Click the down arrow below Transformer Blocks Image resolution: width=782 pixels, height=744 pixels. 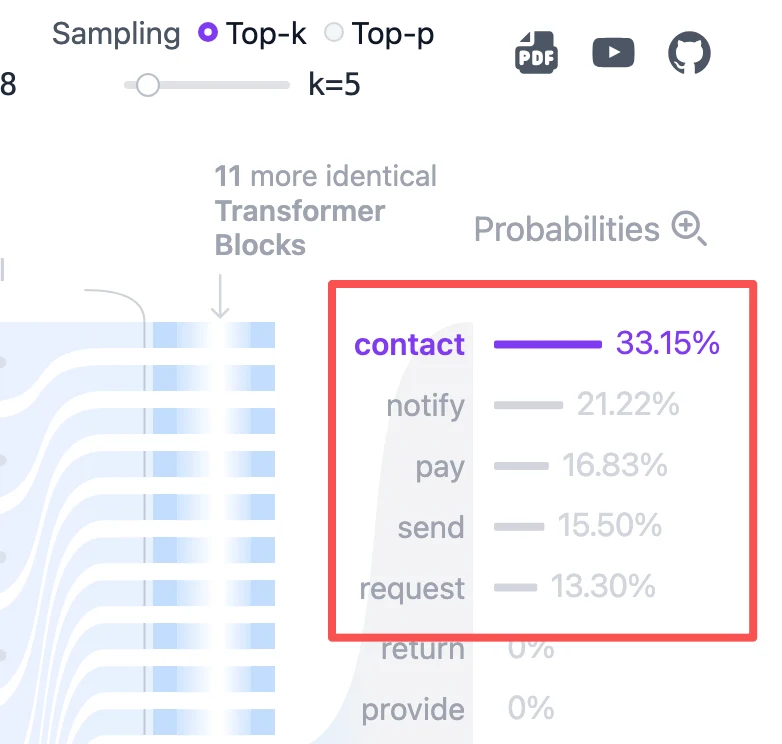click(220, 296)
